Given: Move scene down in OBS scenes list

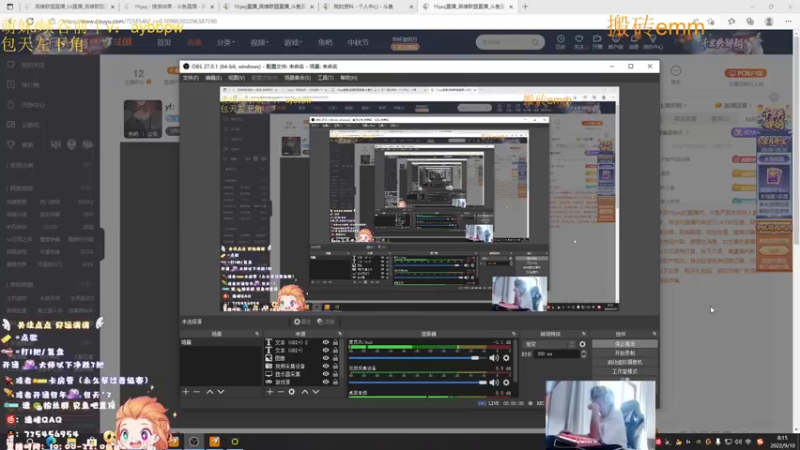Looking at the screenshot, I should tap(221, 392).
